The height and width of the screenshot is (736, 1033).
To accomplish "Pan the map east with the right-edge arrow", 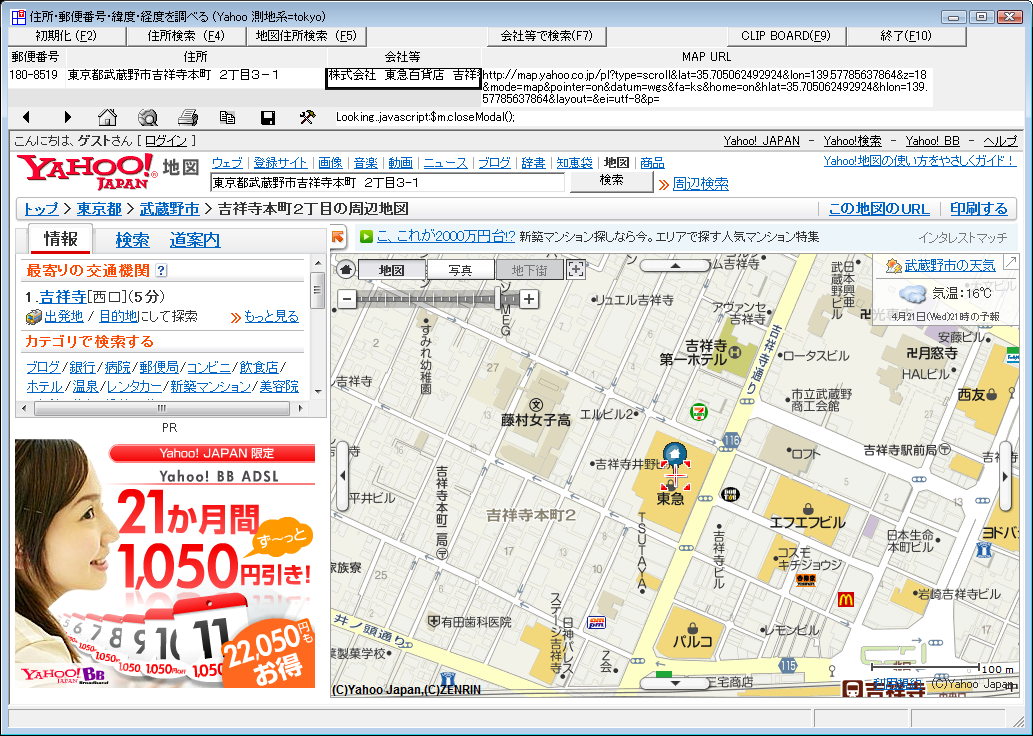I will pyautogui.click(x=1005, y=476).
